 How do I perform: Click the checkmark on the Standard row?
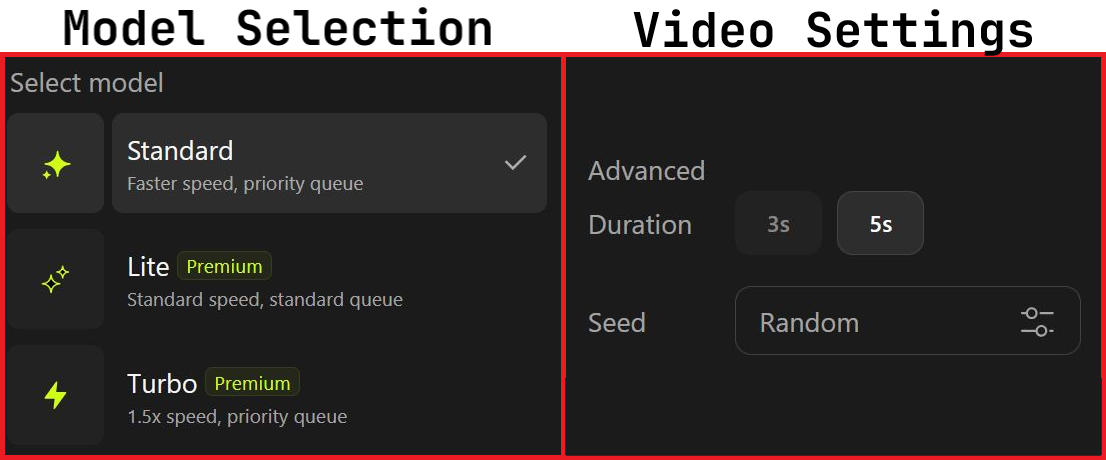pyautogui.click(x=515, y=162)
